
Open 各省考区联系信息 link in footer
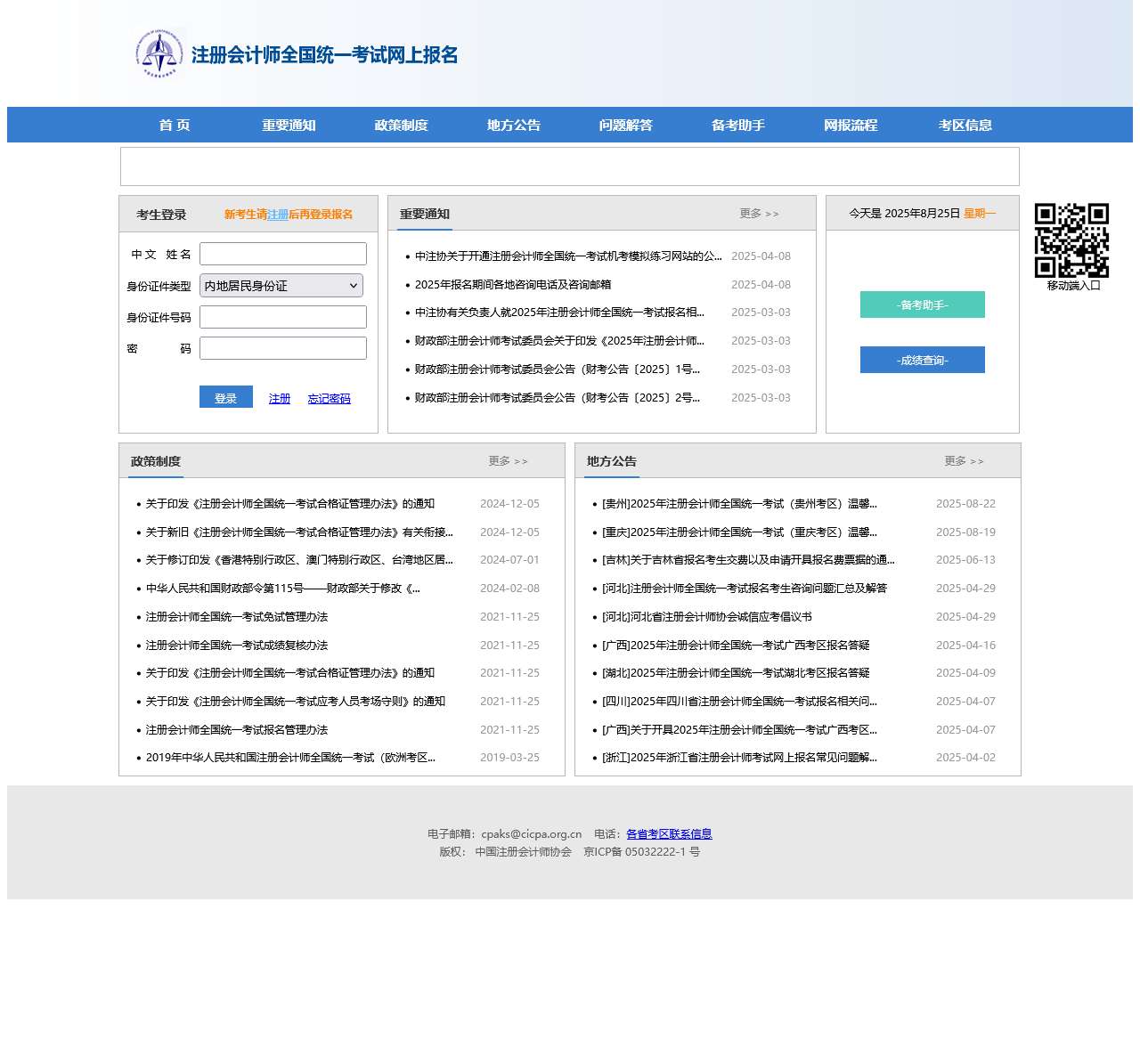pyautogui.click(x=668, y=834)
